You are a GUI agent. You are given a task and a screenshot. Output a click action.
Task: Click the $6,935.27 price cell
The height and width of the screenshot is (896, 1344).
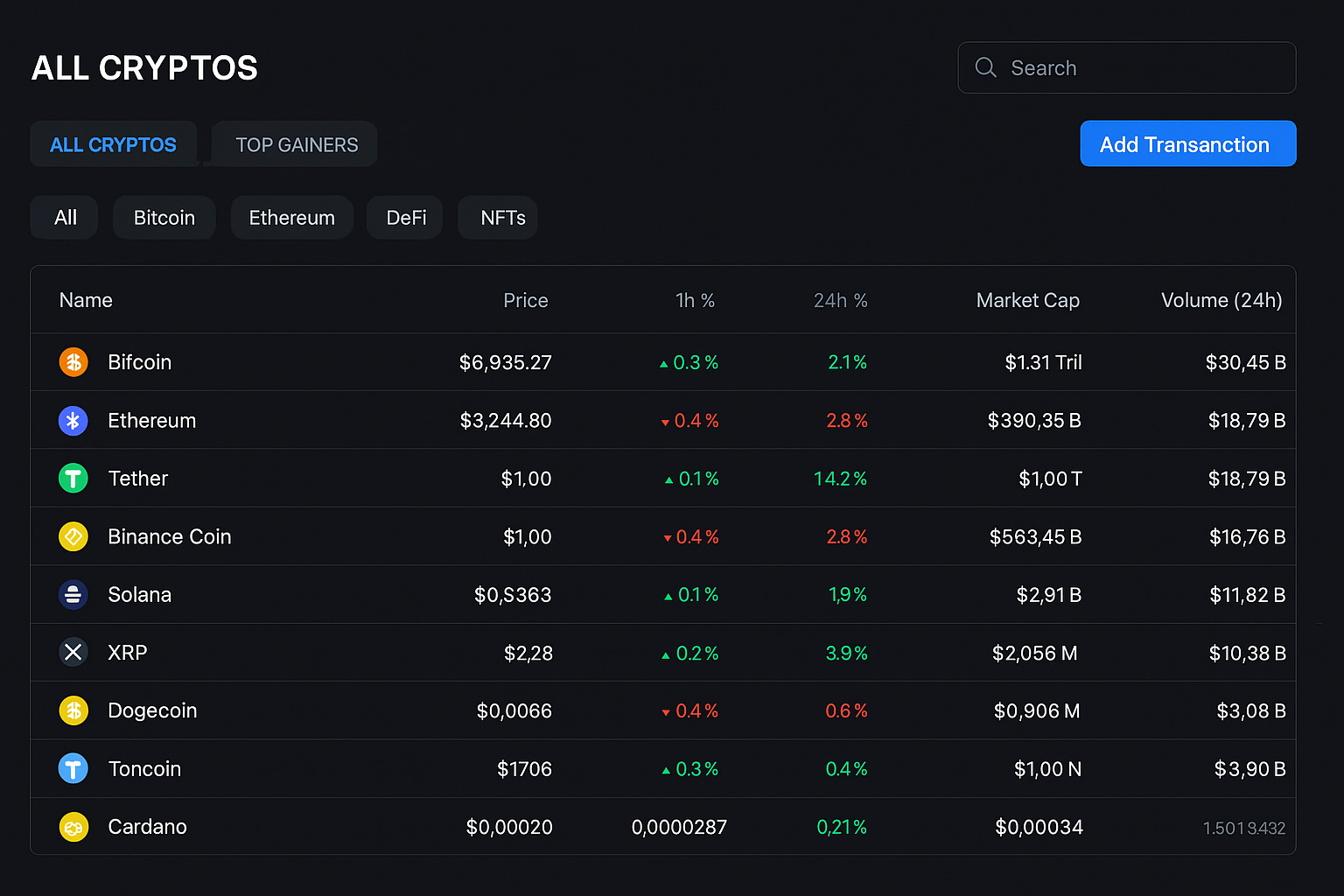point(505,362)
